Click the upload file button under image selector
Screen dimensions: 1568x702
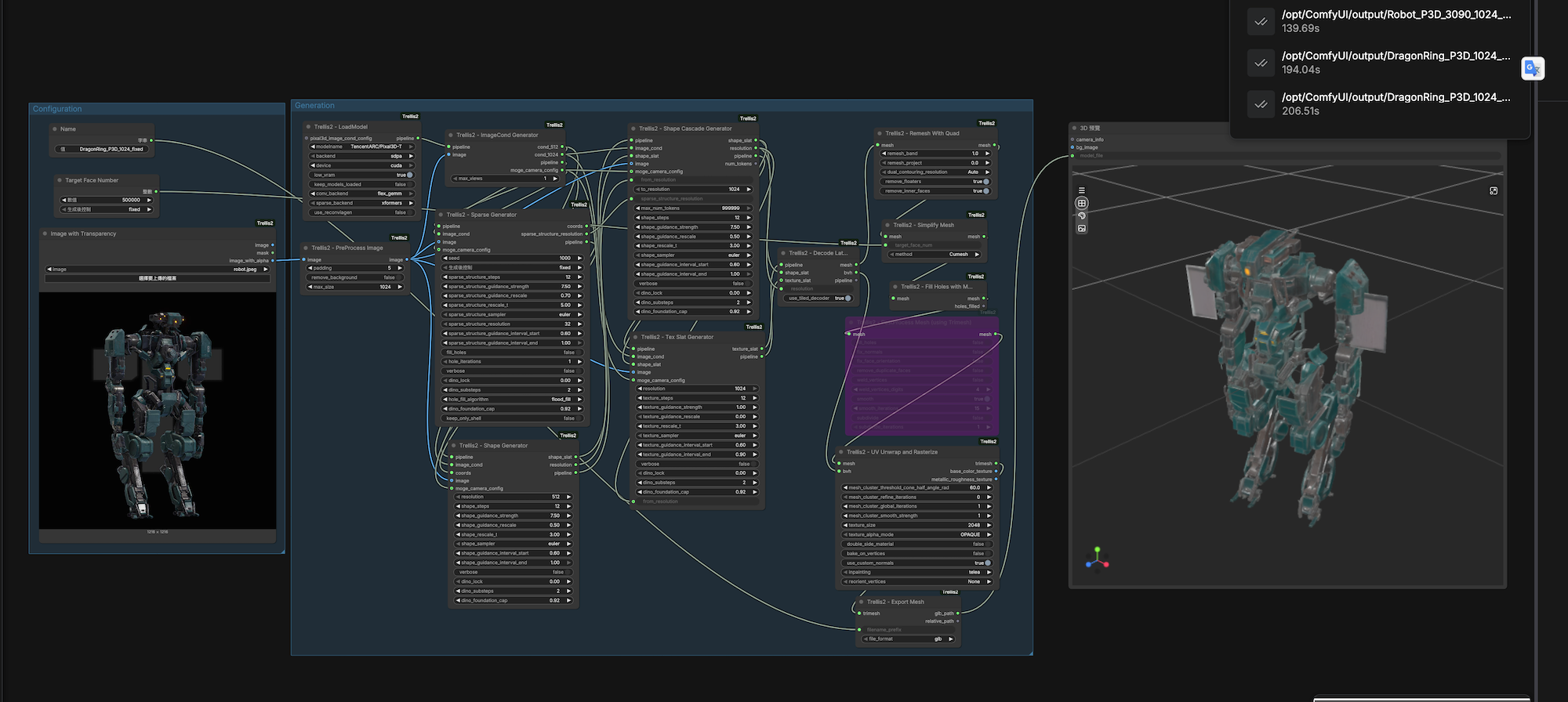(158, 278)
